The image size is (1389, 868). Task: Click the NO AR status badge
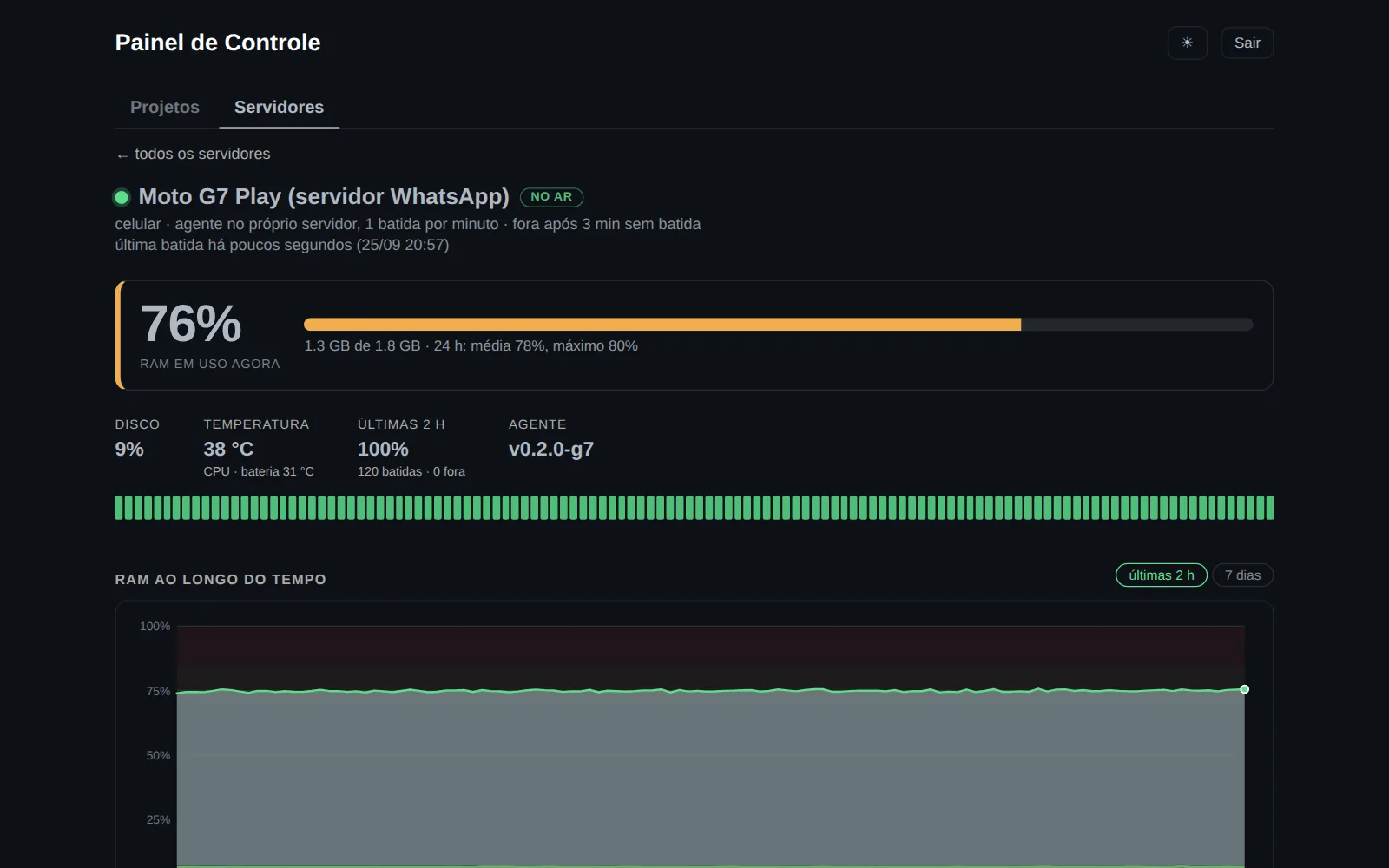point(551,197)
